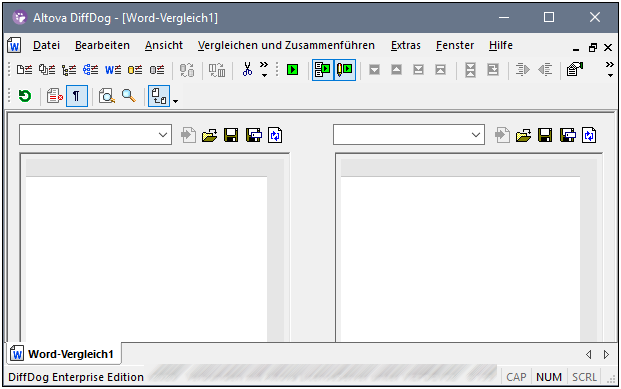Open comparison options icon

click(575, 69)
